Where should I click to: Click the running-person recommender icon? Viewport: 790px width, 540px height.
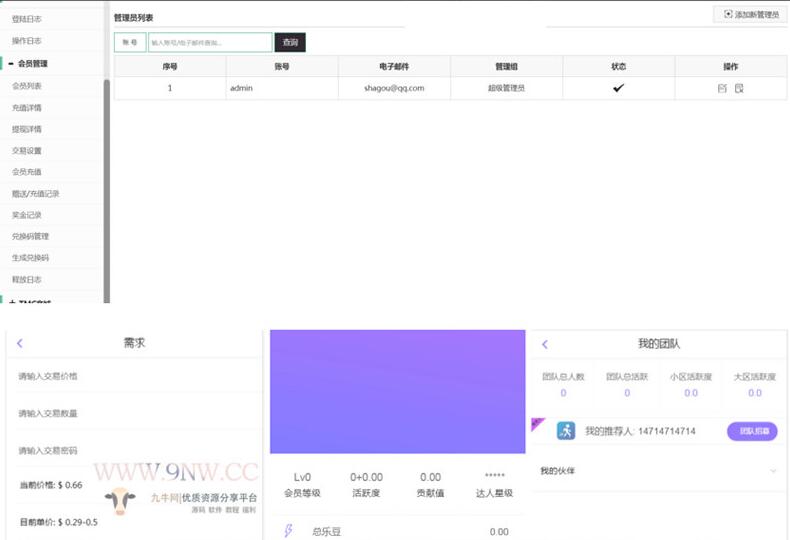coord(565,431)
